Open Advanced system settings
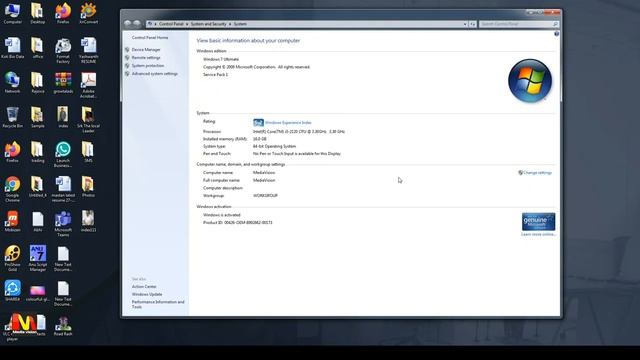Viewport: 640px width, 360px height. 154,73
